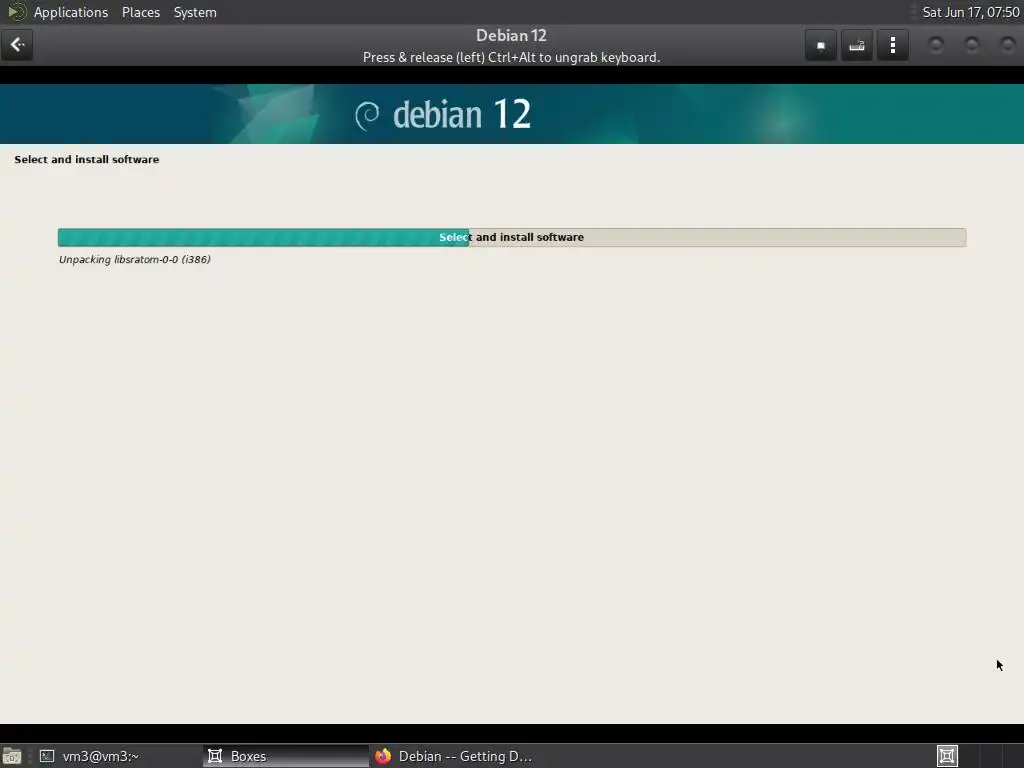Click the Ctrl+Alt ungrab keyboard hint text
Viewport: 1024px width, 768px height.
[511, 57]
